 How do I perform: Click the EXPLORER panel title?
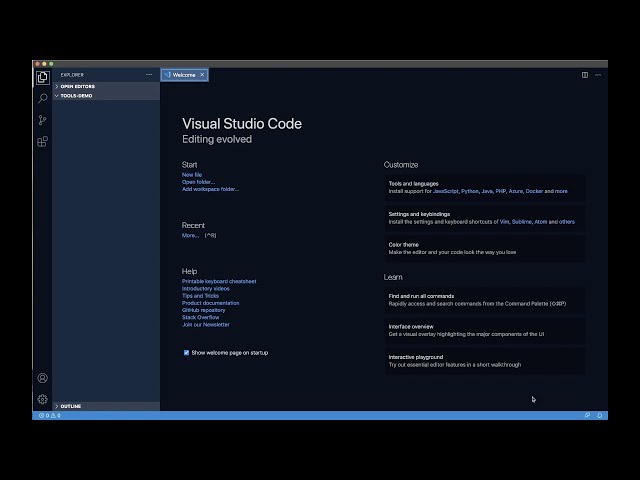pyautogui.click(x=72, y=75)
